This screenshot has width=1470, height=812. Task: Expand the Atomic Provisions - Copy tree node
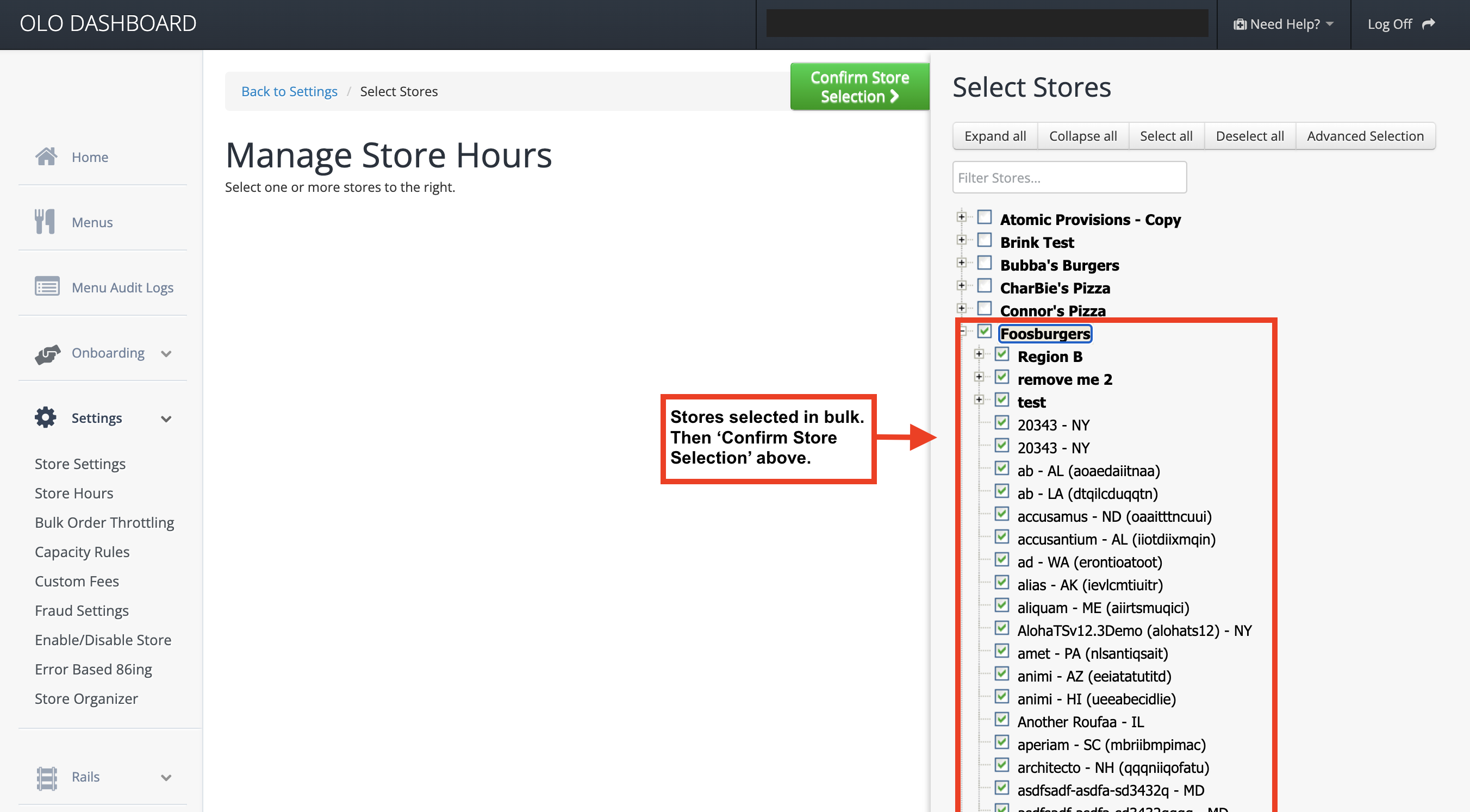(962, 217)
